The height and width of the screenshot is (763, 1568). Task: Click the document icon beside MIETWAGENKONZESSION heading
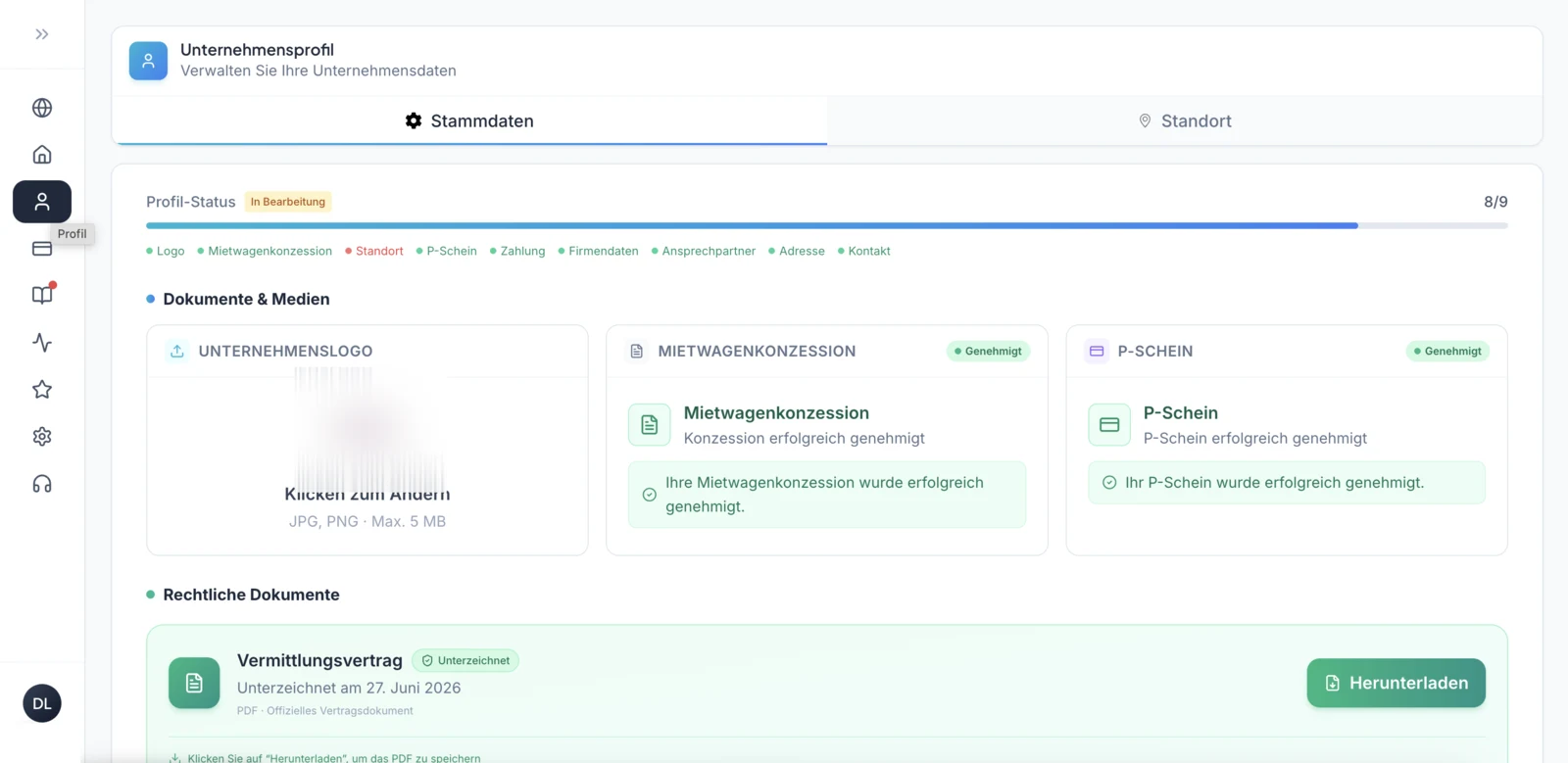coord(637,351)
